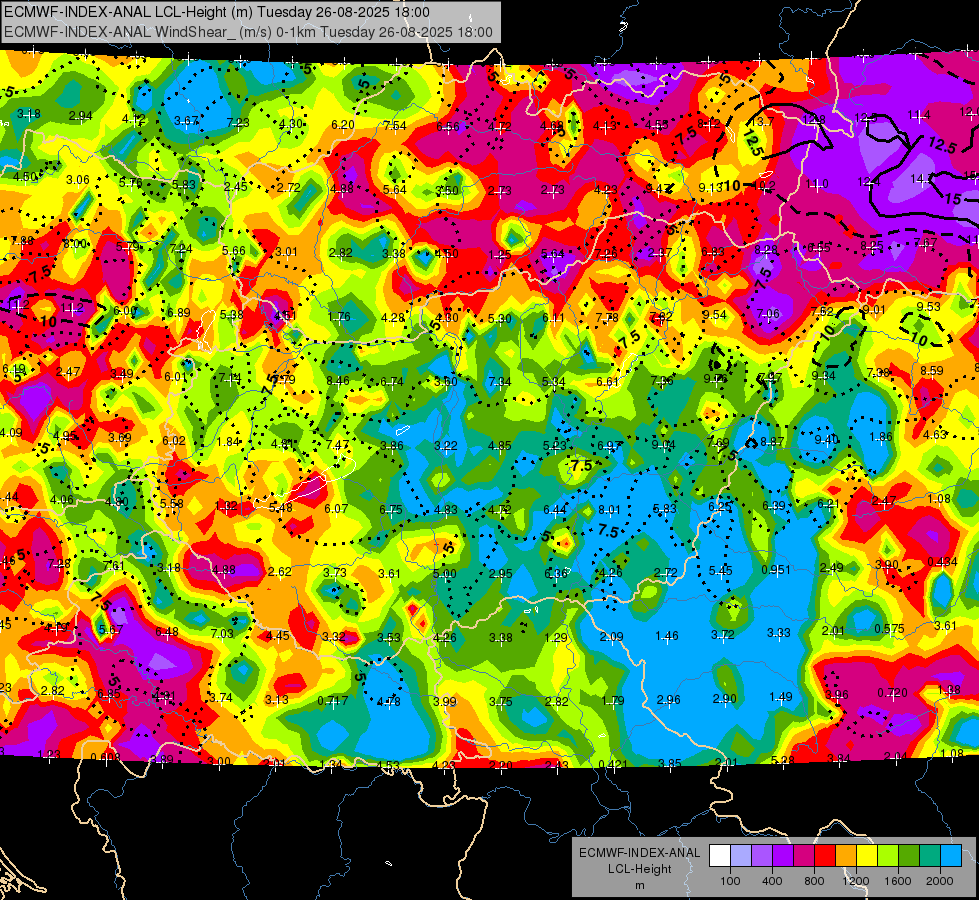Click the wind shear value 0.951
This screenshot has height=900, width=979.
[776, 570]
